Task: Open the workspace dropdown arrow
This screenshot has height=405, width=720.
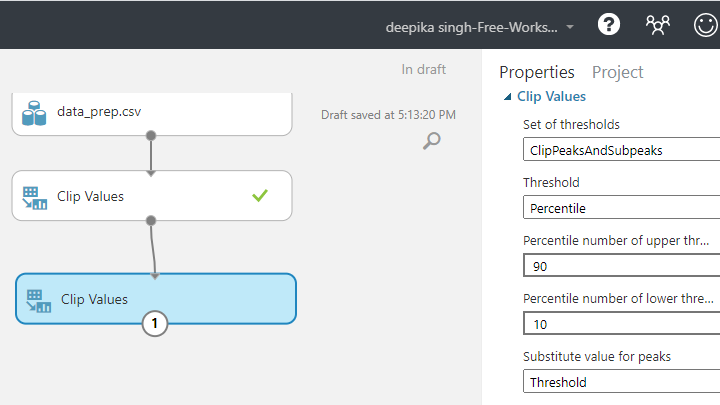Action: click(570, 27)
